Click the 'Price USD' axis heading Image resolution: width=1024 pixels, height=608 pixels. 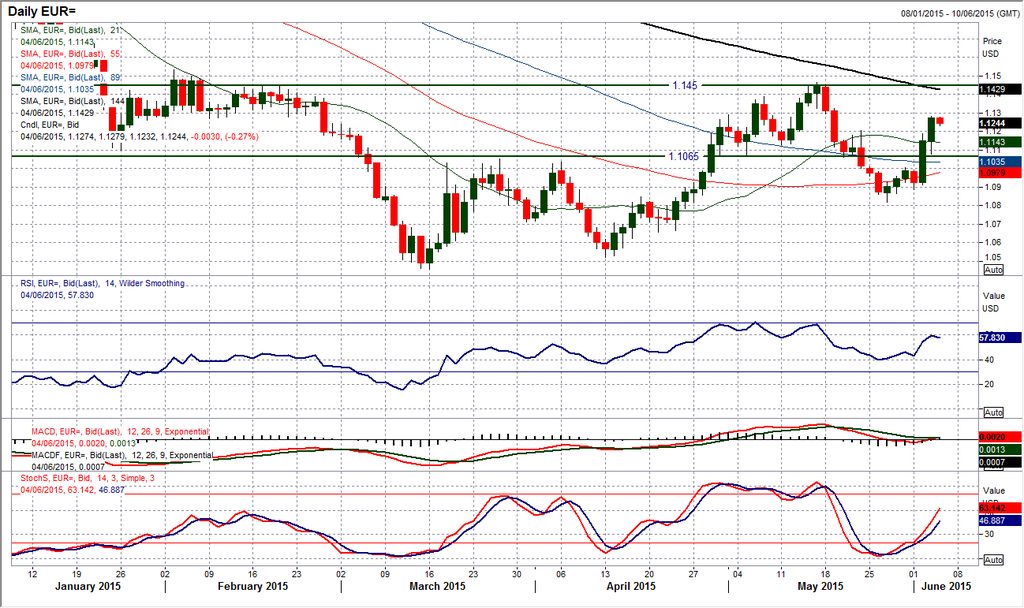992,47
